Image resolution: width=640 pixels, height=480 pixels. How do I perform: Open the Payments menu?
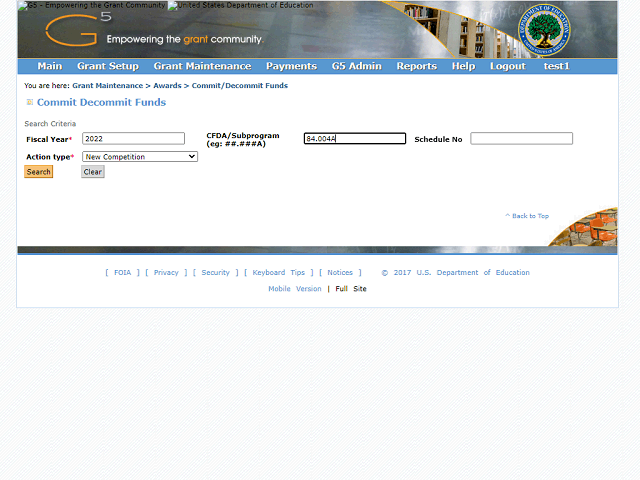291,66
